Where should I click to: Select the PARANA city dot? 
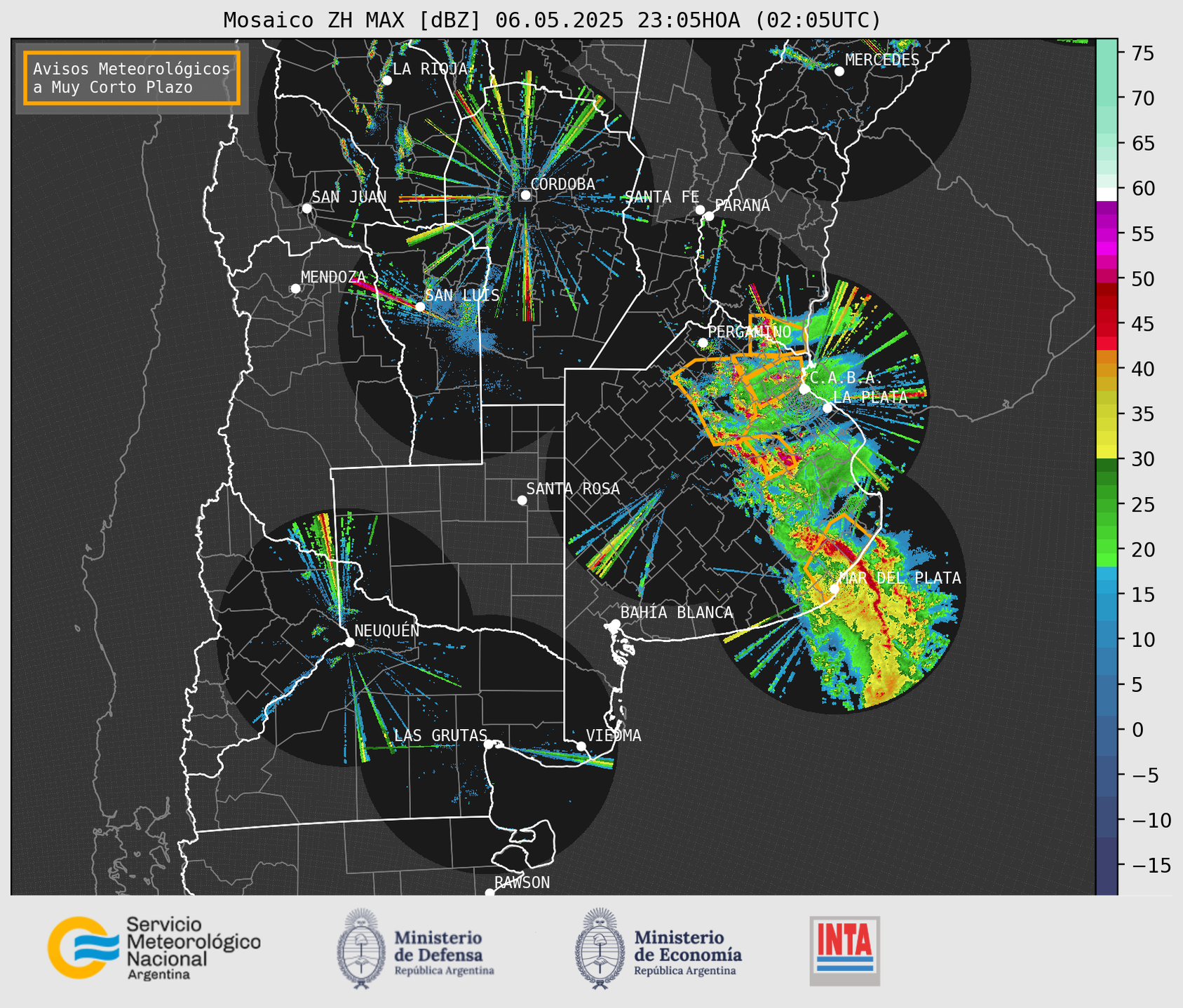coord(709,216)
